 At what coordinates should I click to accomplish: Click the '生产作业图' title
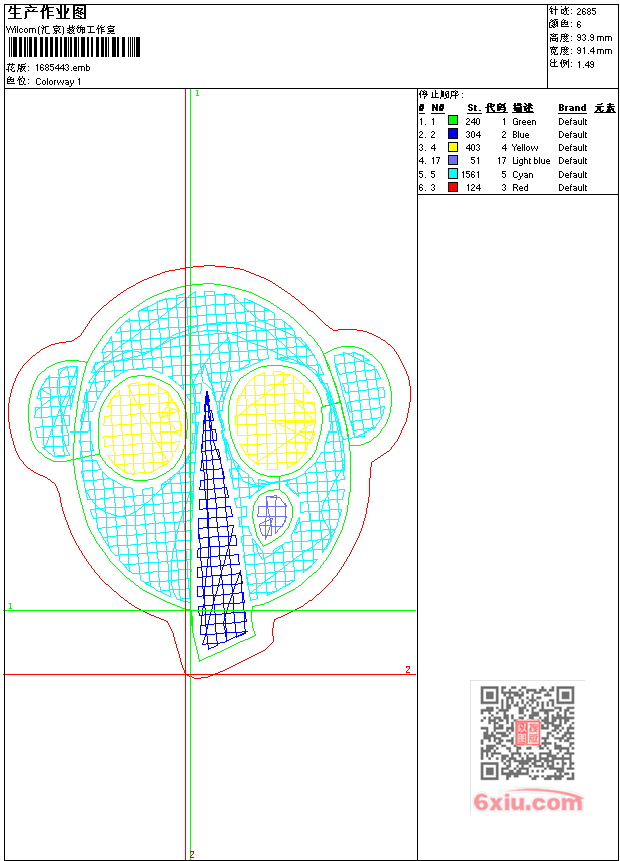(47, 12)
